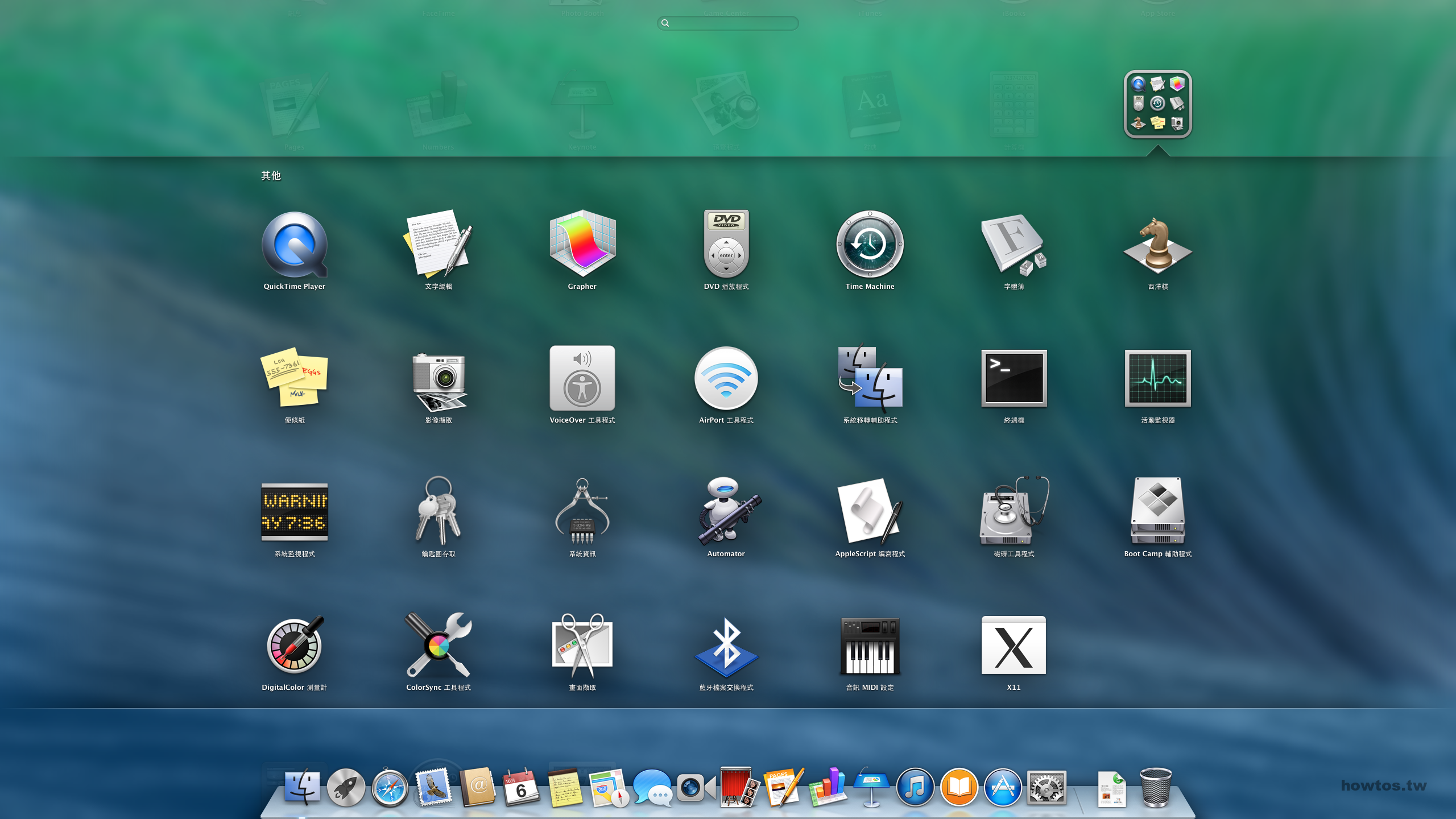
Task: Open AirPort 工具程式
Action: tap(726, 378)
